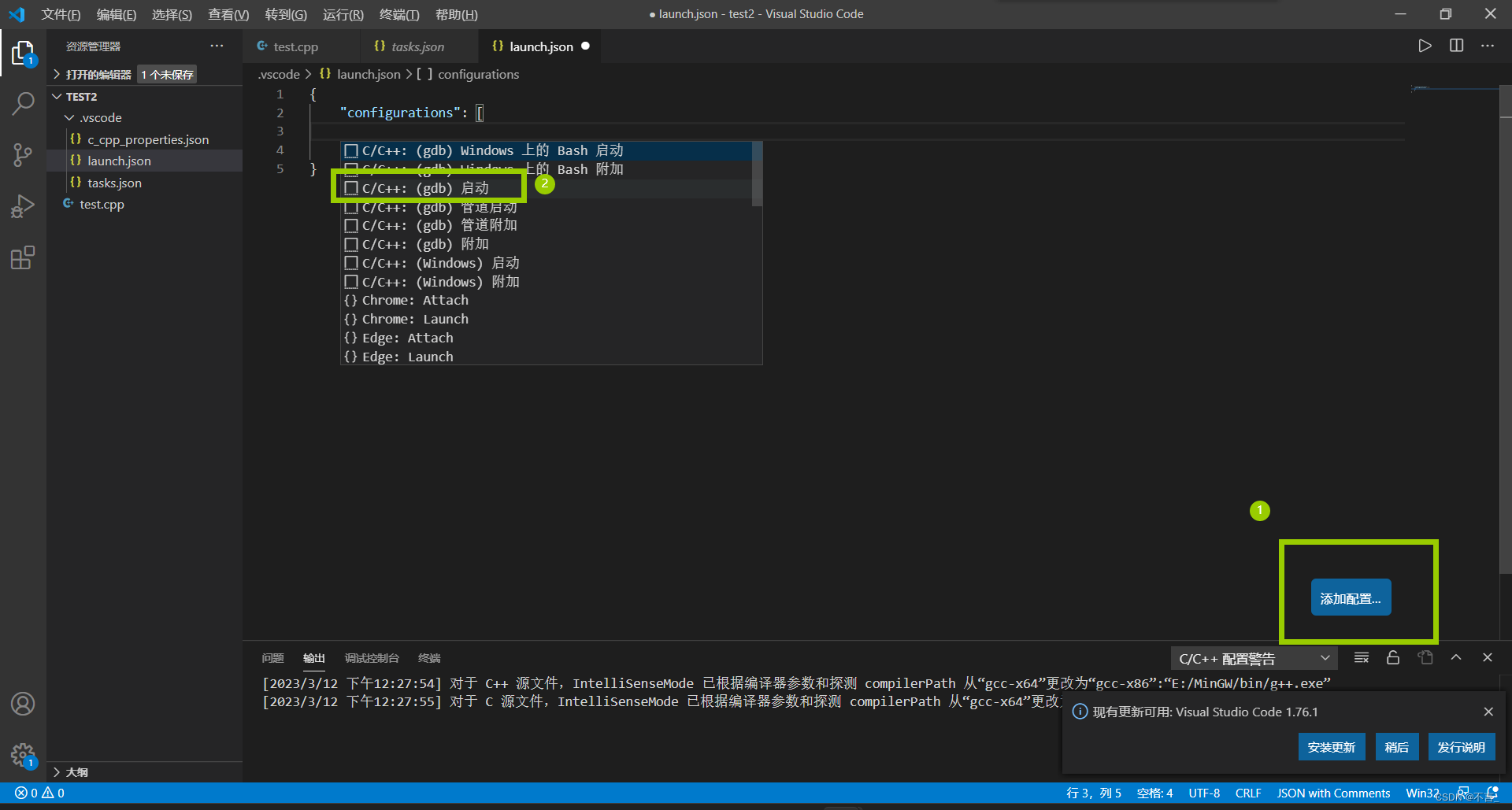
Task: Switch to the 终端 panel tab
Action: 429,658
